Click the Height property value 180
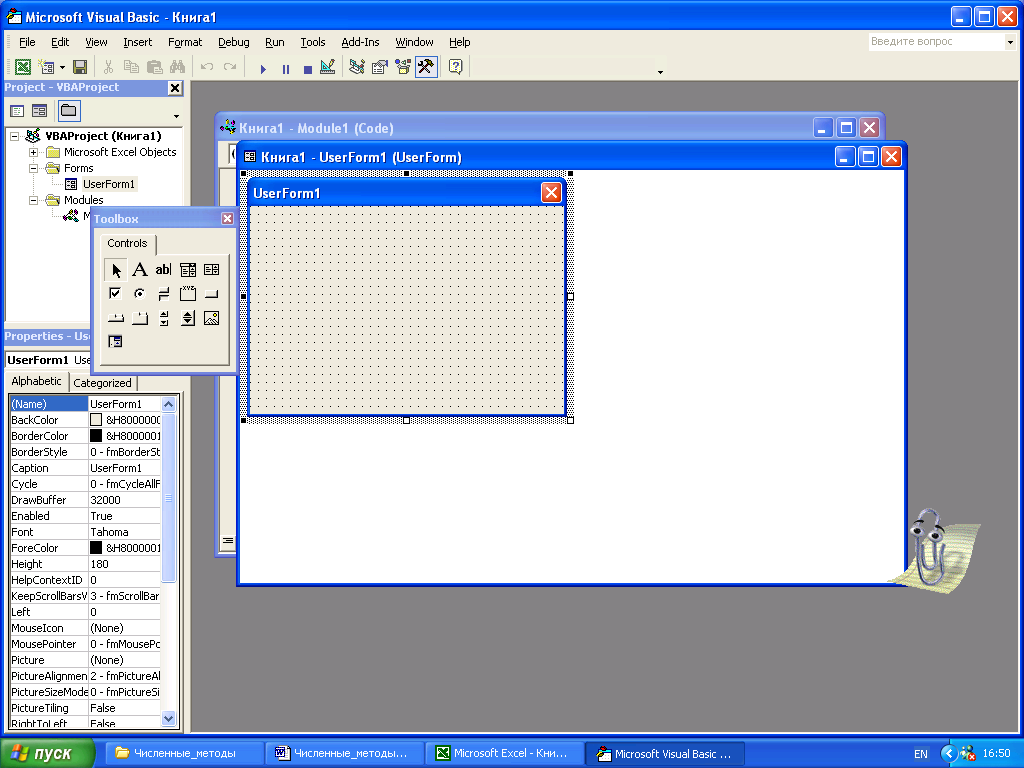The width and height of the screenshot is (1024, 768). [124, 564]
